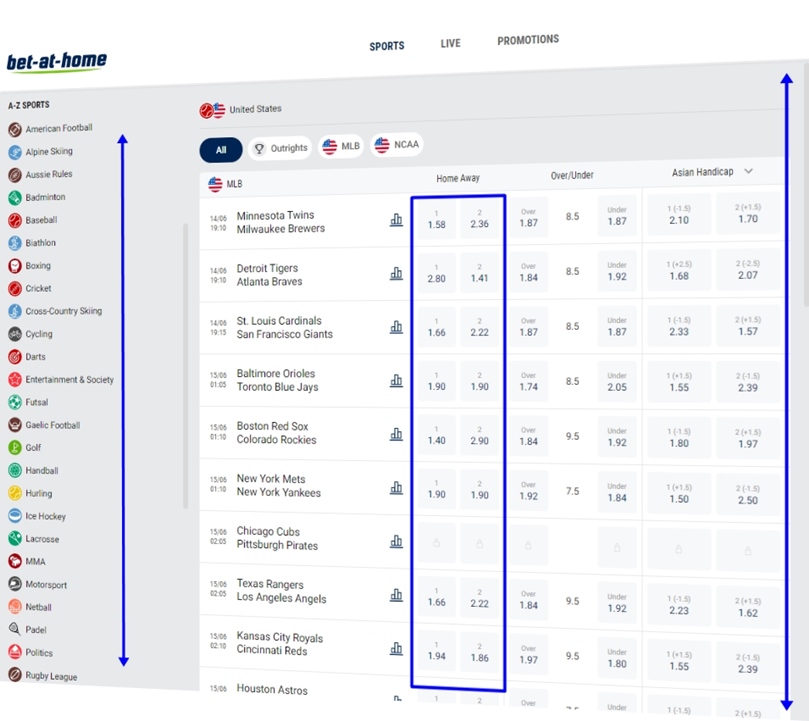This screenshot has height=721, width=809.
Task: Open Chicago Cubs vs Pittsburgh Pirates match
Action: [x=277, y=538]
